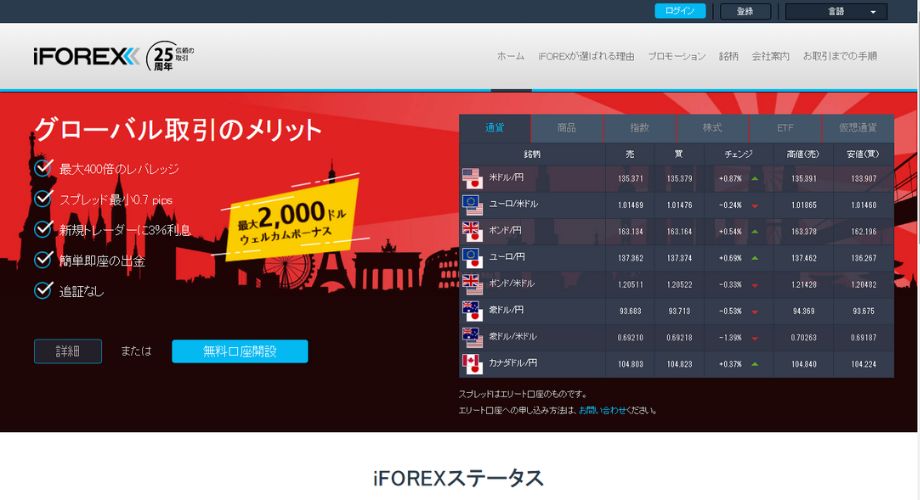Click green up arrow in カナダドル/円 row

click(x=755, y=364)
